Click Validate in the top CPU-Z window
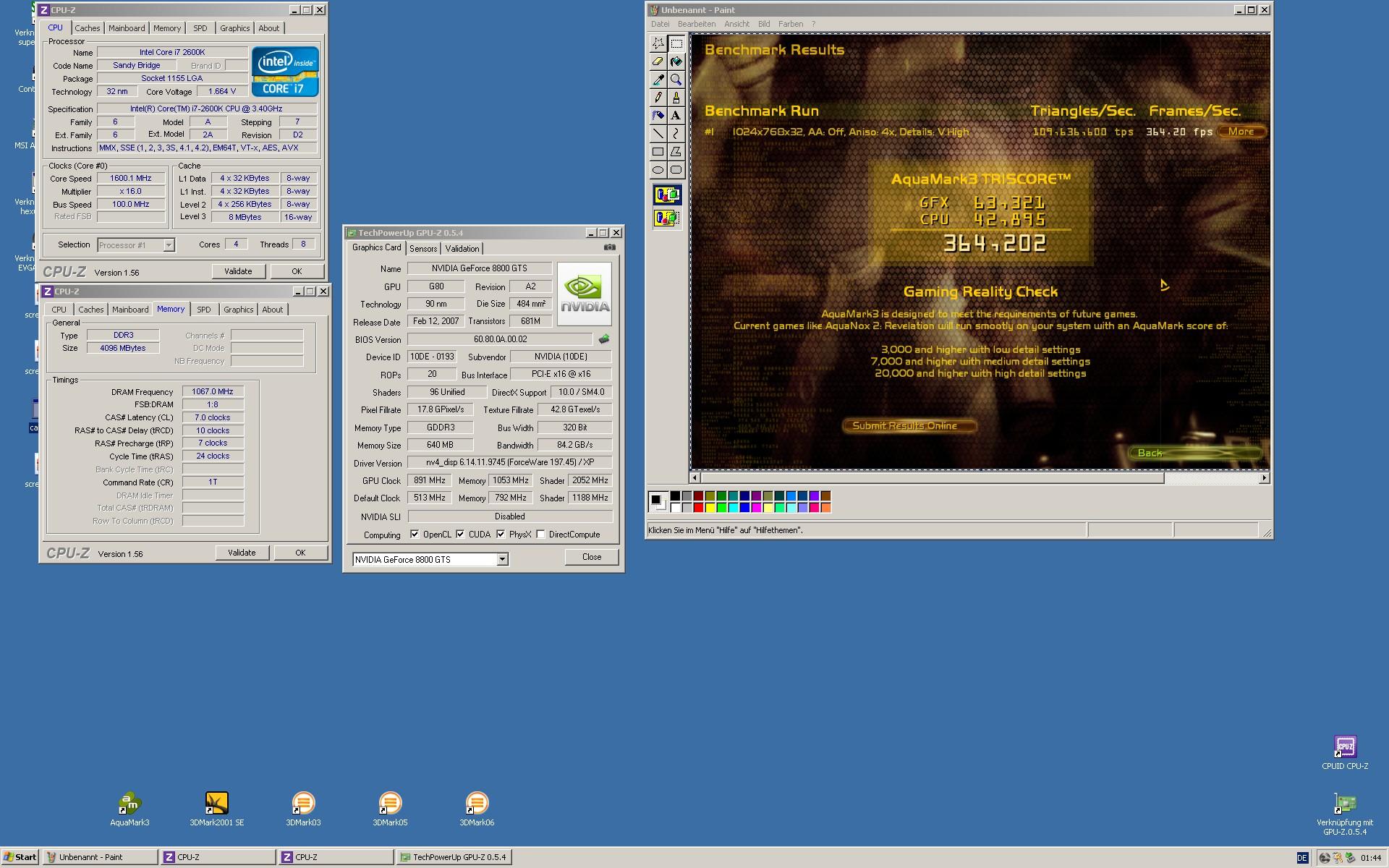1389x868 pixels. (238, 271)
